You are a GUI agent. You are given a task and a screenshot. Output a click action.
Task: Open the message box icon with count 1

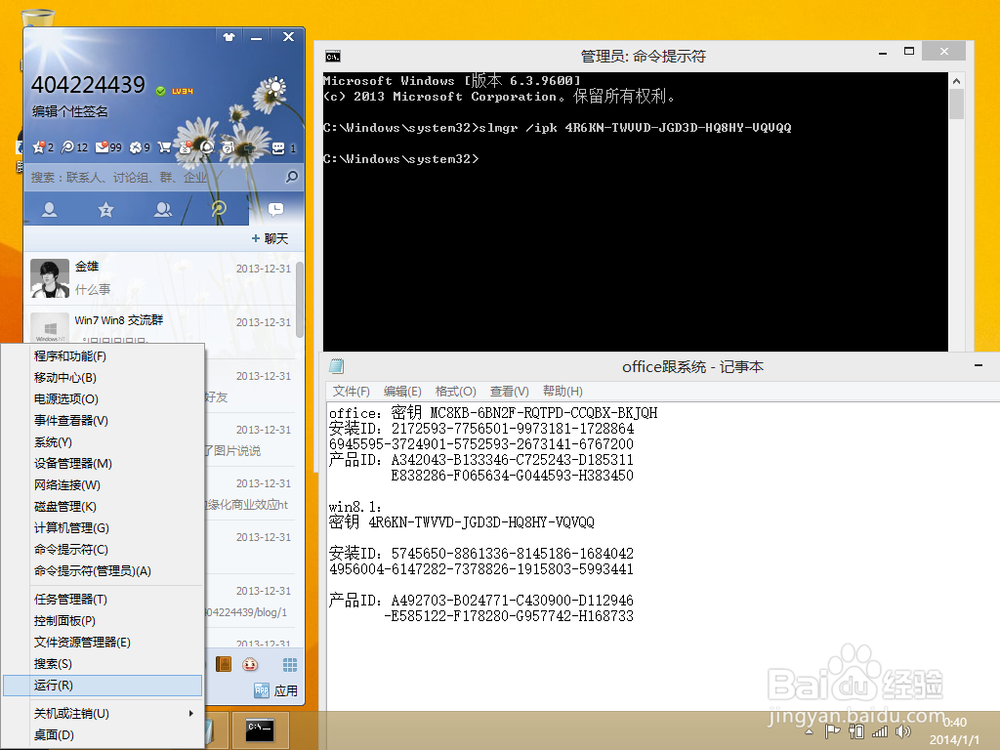(283, 148)
